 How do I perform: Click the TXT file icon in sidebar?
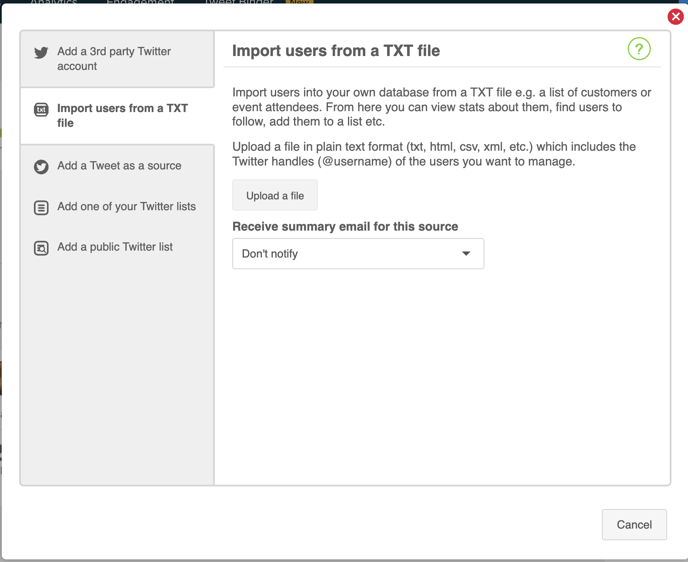coord(41,110)
